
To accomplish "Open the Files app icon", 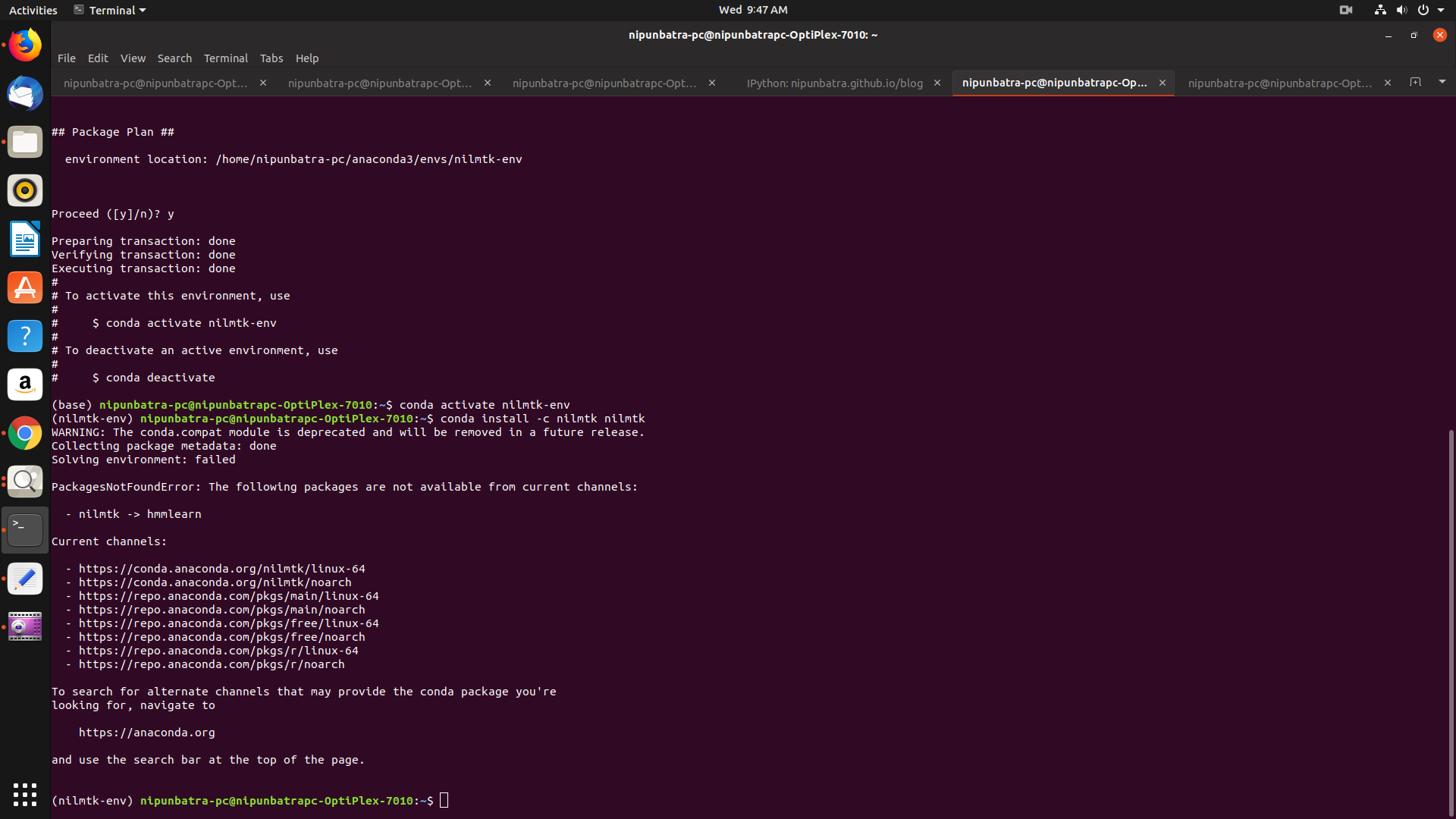I will (25, 142).
